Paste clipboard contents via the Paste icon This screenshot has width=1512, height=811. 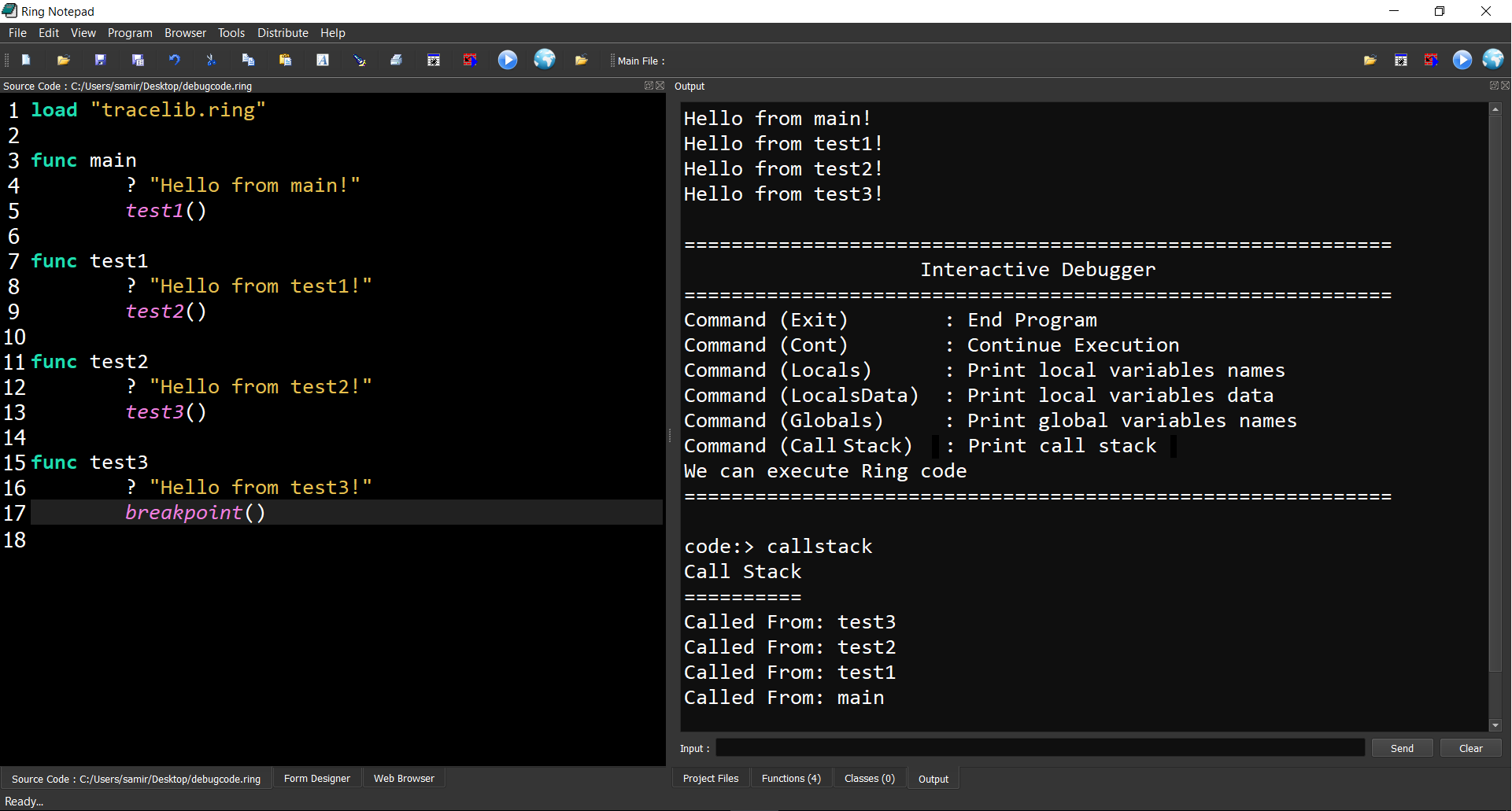point(286,60)
